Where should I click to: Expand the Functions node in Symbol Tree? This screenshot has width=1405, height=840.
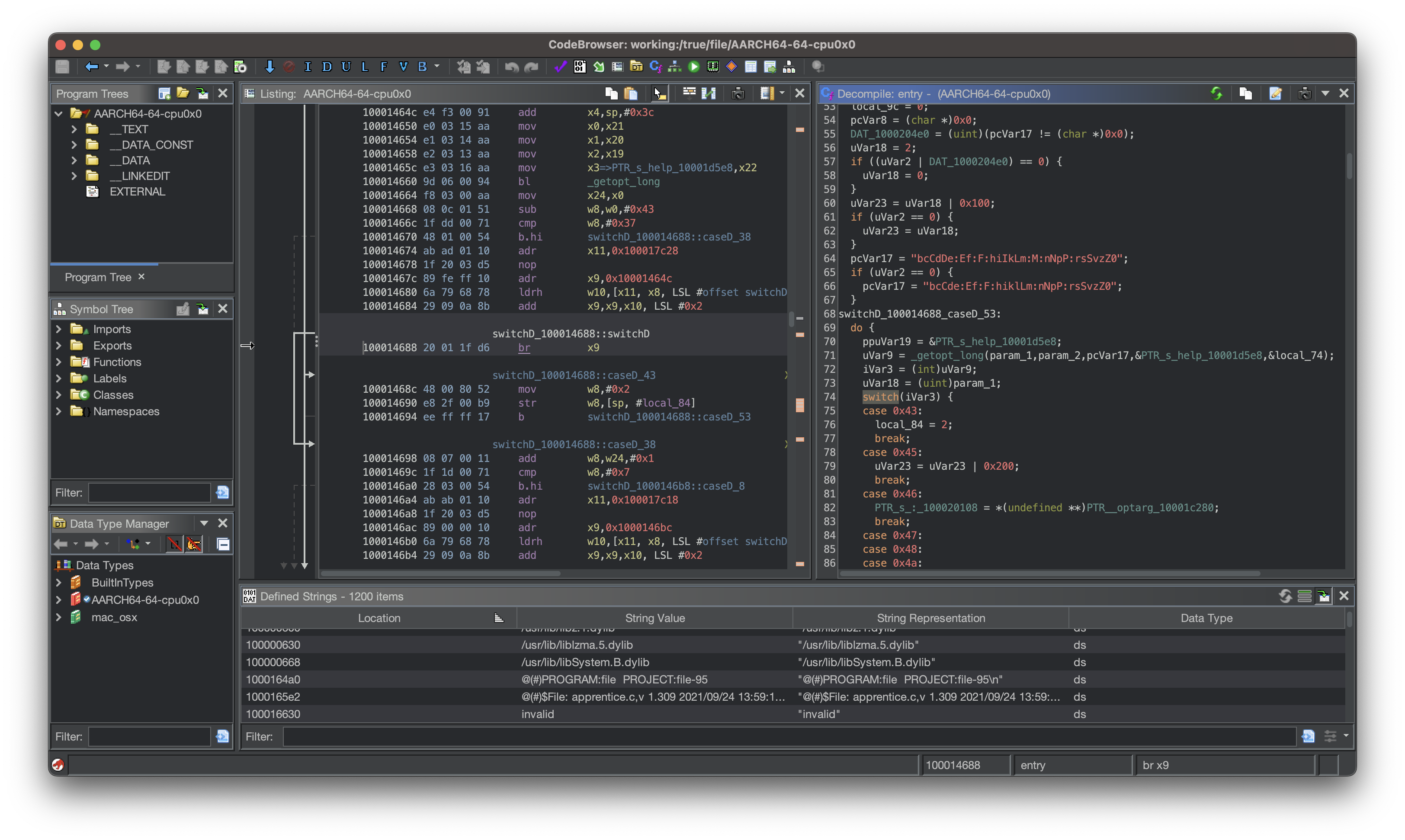pyautogui.click(x=58, y=362)
